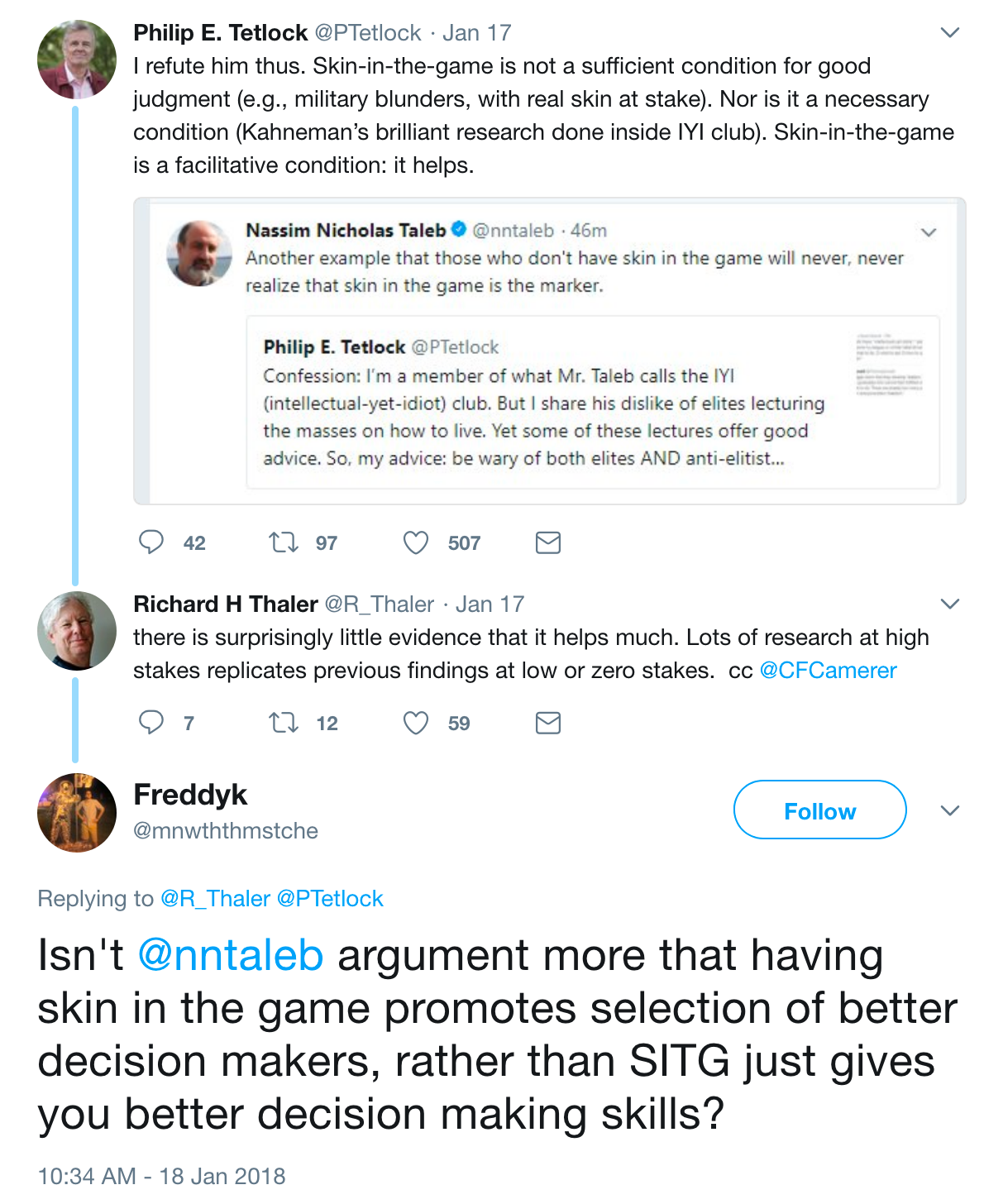Viewport: 984px width, 1204px height.
Task: Like Tetlock's tweet with 507 likes
Action: tap(416, 542)
